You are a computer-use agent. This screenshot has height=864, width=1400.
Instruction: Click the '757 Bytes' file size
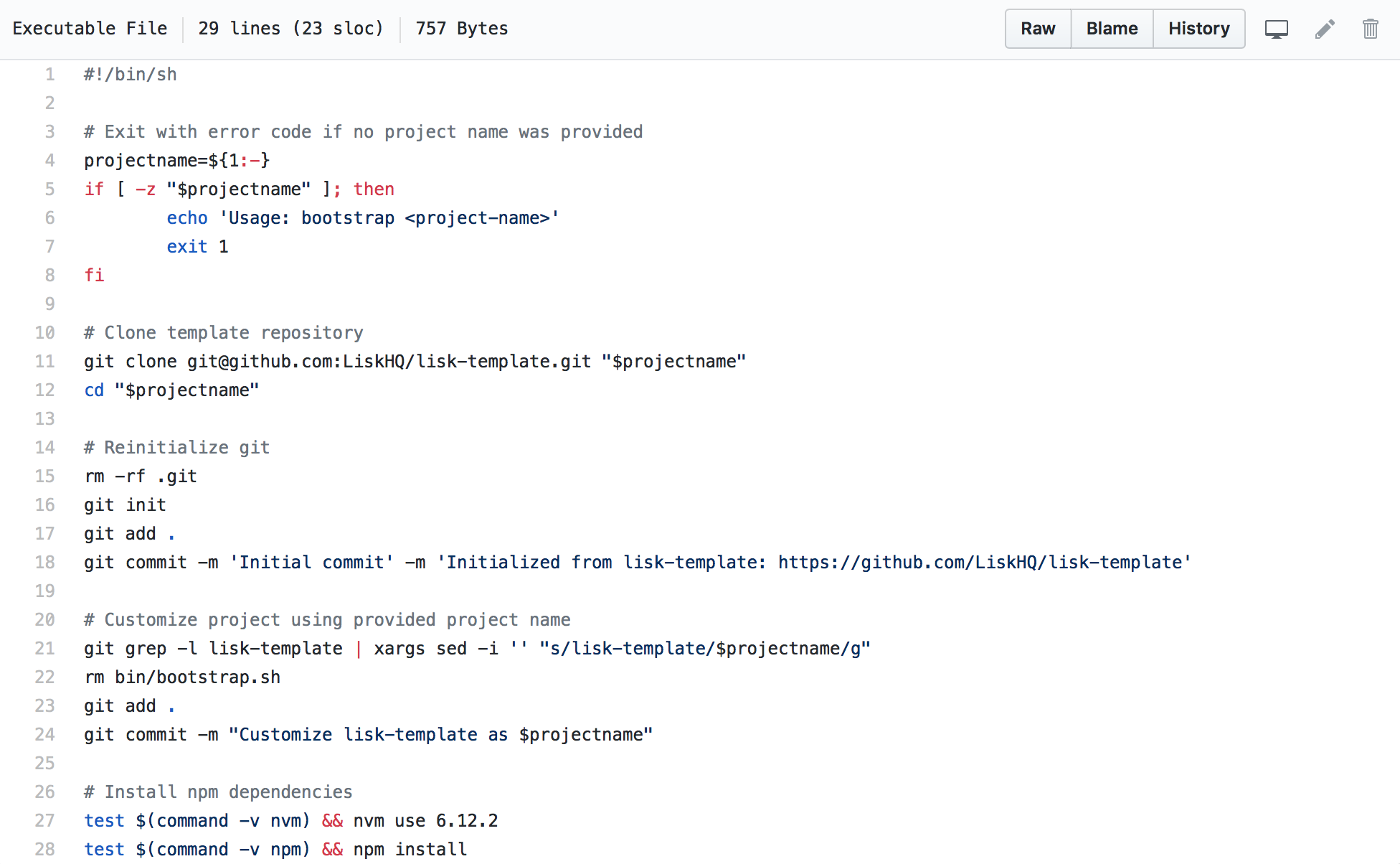462,29
